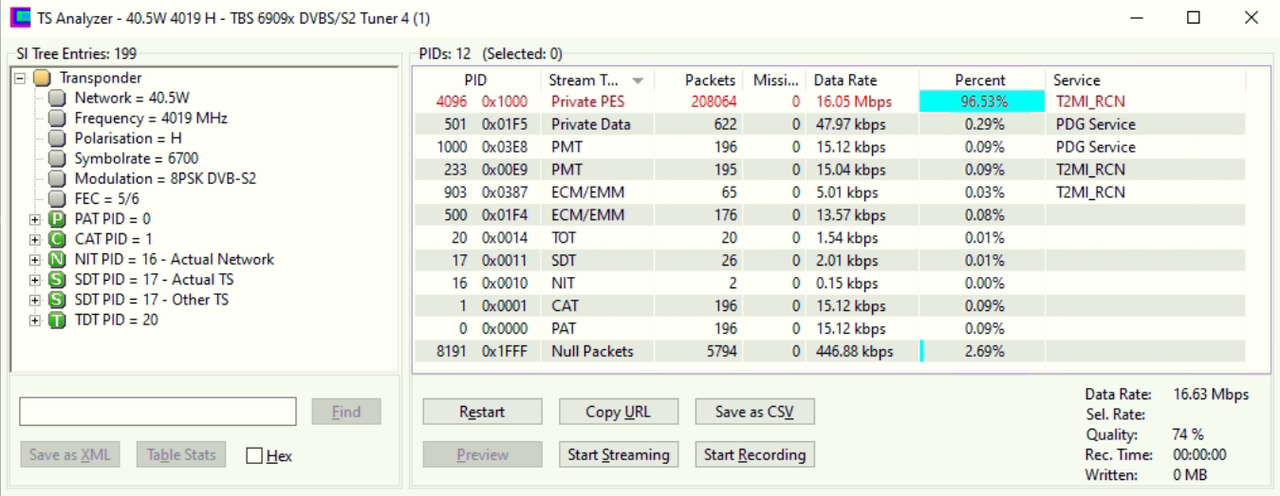Select the Null Packets row
This screenshot has width=1280, height=496.
coord(830,351)
